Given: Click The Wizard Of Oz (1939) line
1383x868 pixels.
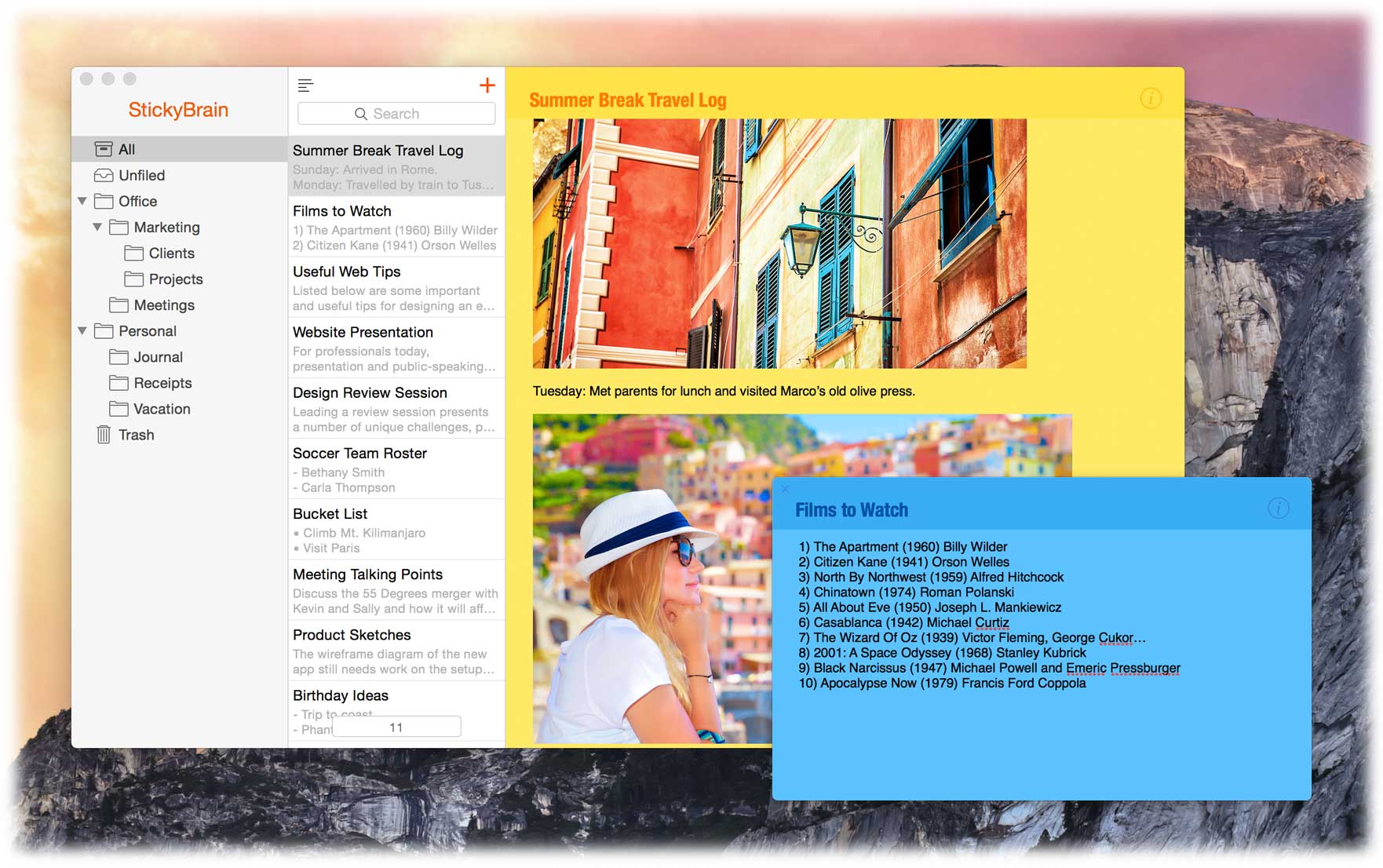Looking at the screenshot, I should tap(972, 637).
